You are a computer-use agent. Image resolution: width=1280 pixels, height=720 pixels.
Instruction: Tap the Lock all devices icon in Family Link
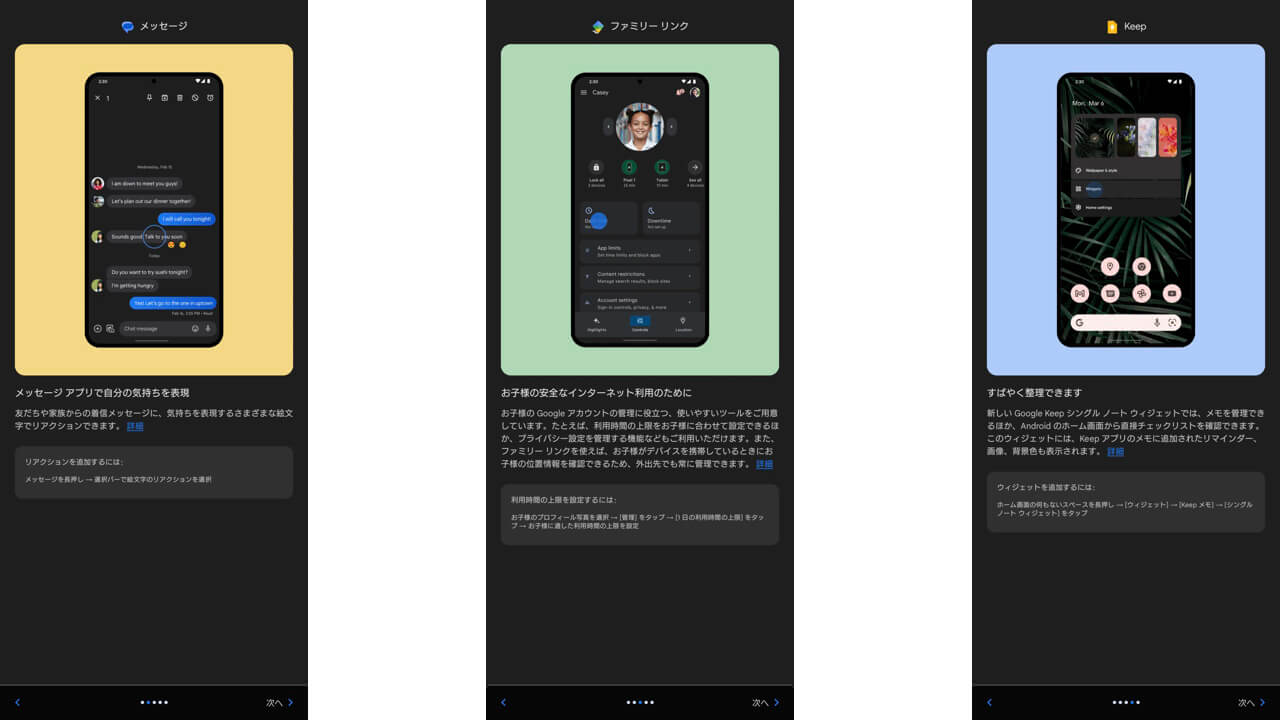click(x=597, y=167)
